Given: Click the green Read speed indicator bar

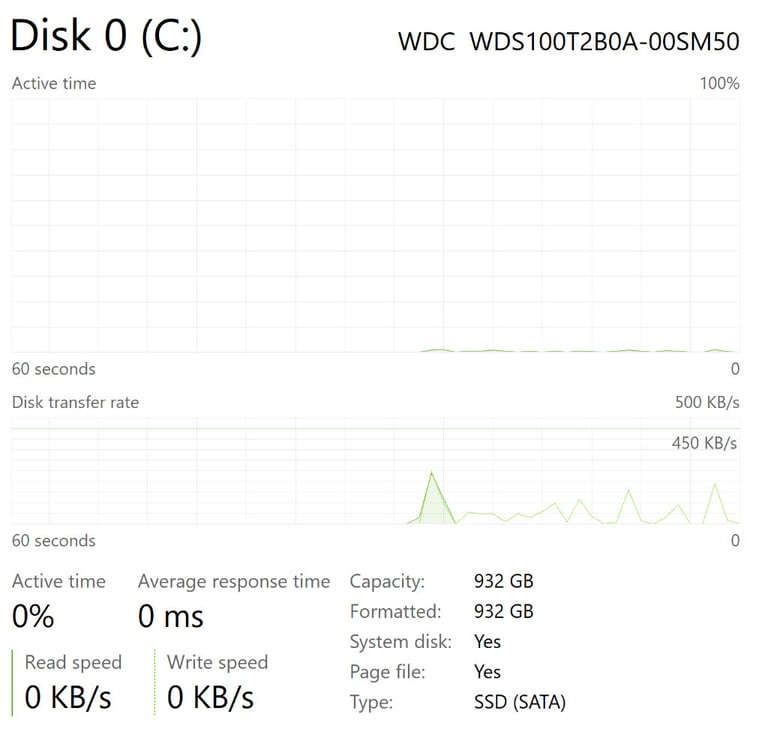Looking at the screenshot, I should pyautogui.click(x=12, y=683).
